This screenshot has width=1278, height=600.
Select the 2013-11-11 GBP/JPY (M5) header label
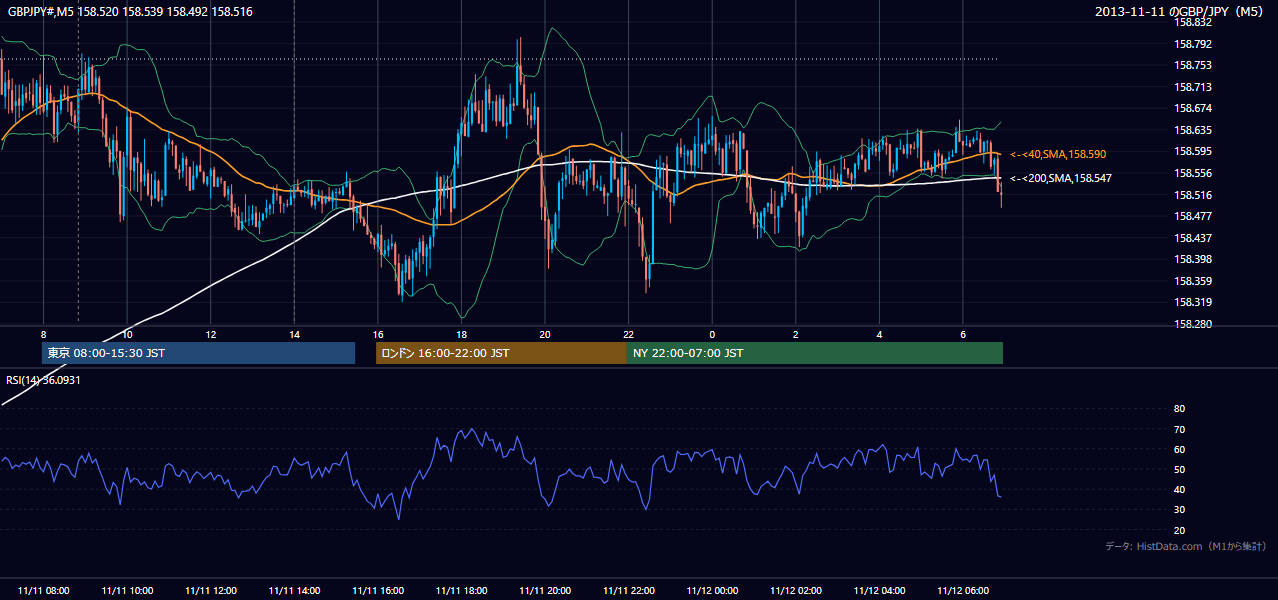point(1180,11)
